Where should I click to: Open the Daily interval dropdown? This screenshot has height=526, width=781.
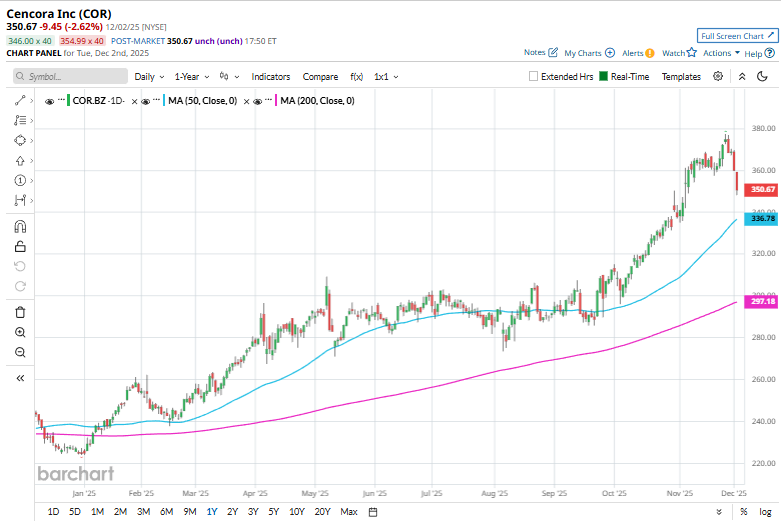coord(149,76)
